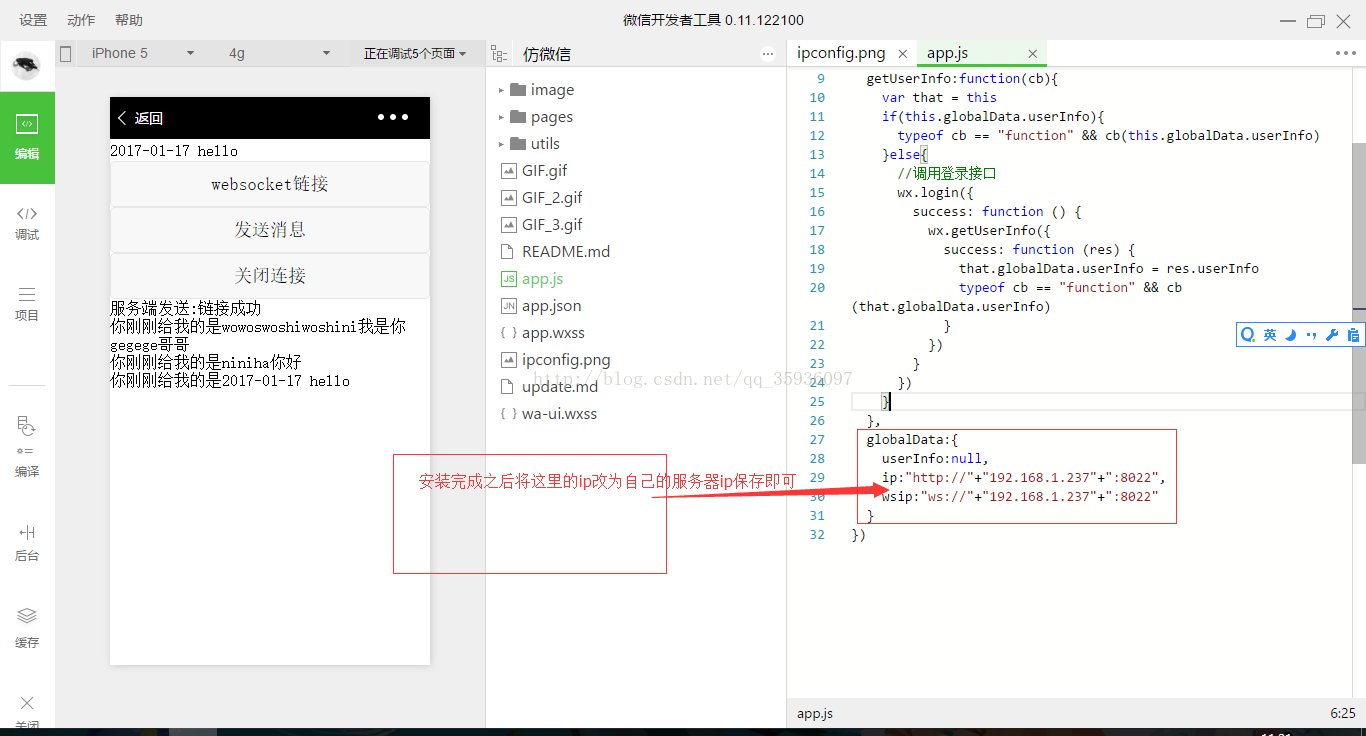
Task: Open IME settings wrench icon
Action: [1332, 335]
